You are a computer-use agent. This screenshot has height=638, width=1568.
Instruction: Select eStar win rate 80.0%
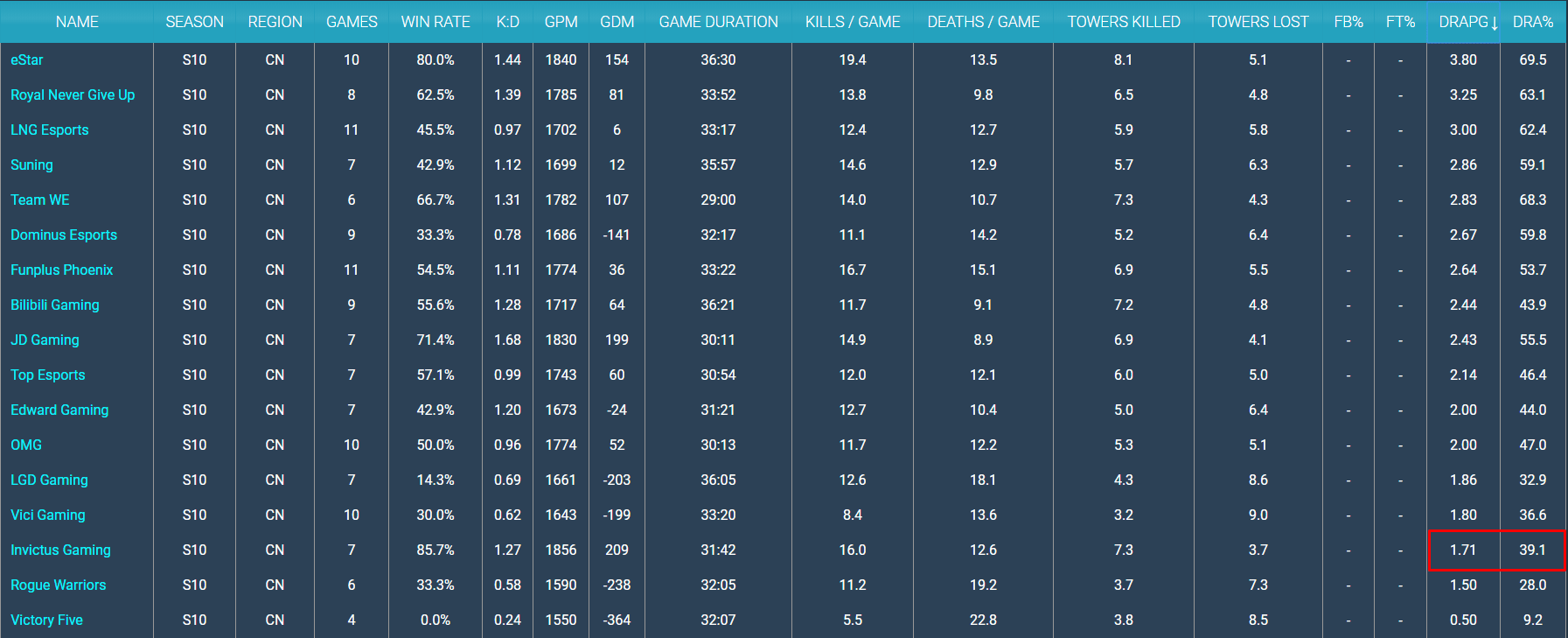point(436,60)
